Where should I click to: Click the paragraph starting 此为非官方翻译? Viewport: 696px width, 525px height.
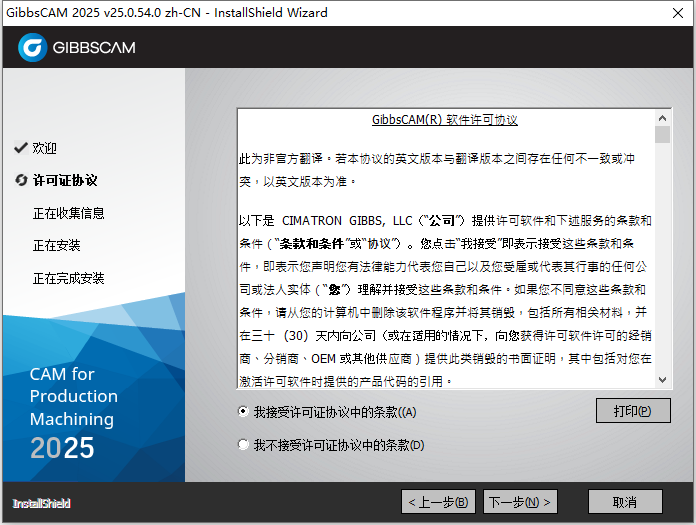(437, 170)
